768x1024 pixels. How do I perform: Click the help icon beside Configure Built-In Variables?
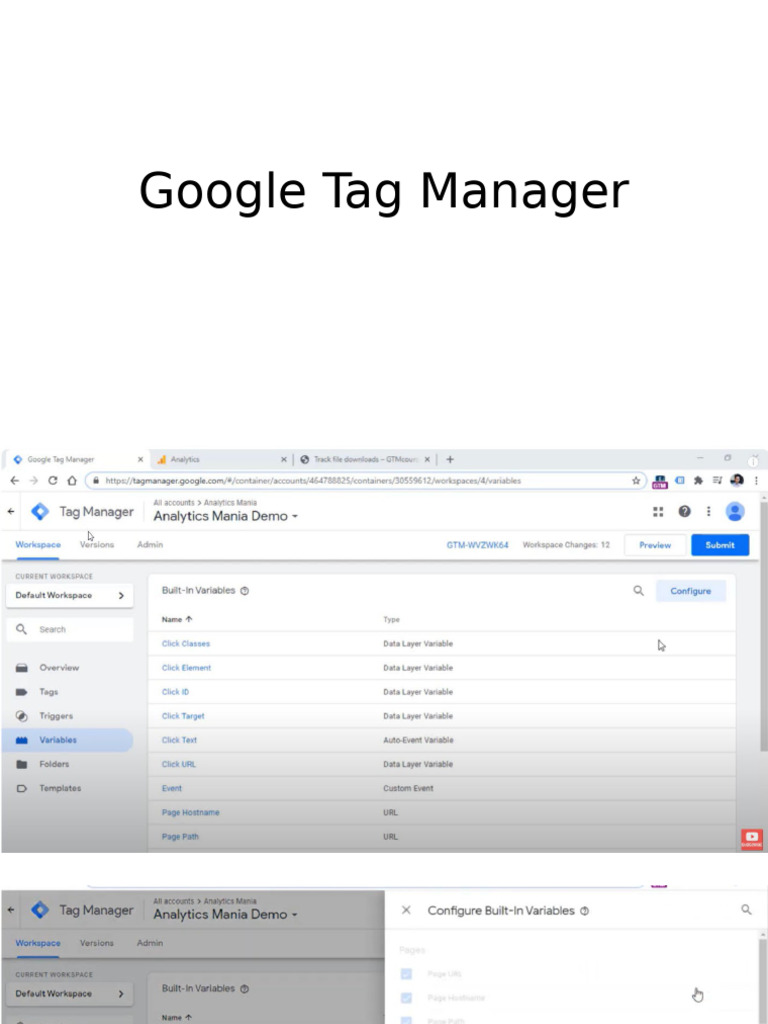[584, 910]
